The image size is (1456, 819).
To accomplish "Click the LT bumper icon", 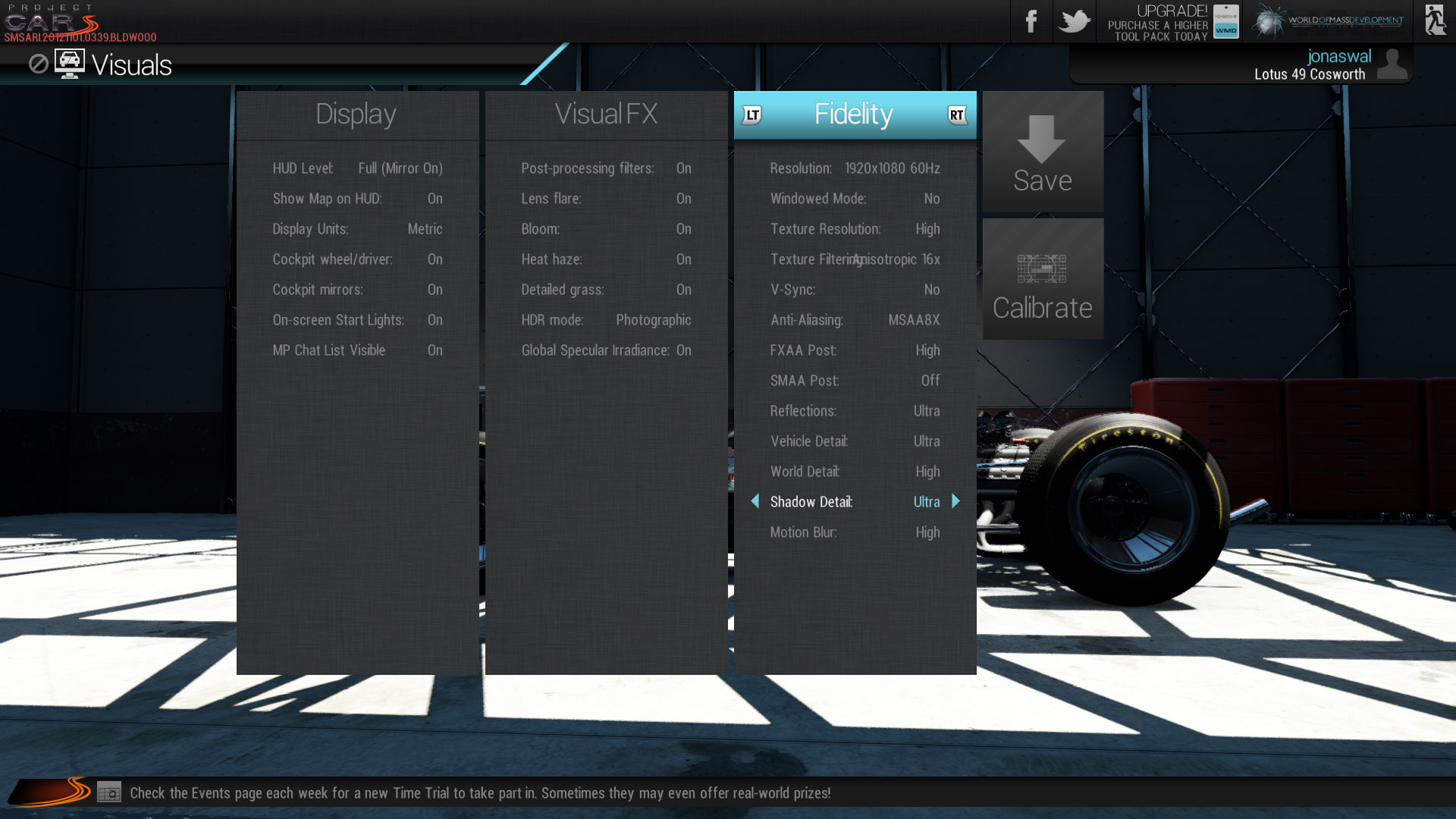I will [x=752, y=115].
